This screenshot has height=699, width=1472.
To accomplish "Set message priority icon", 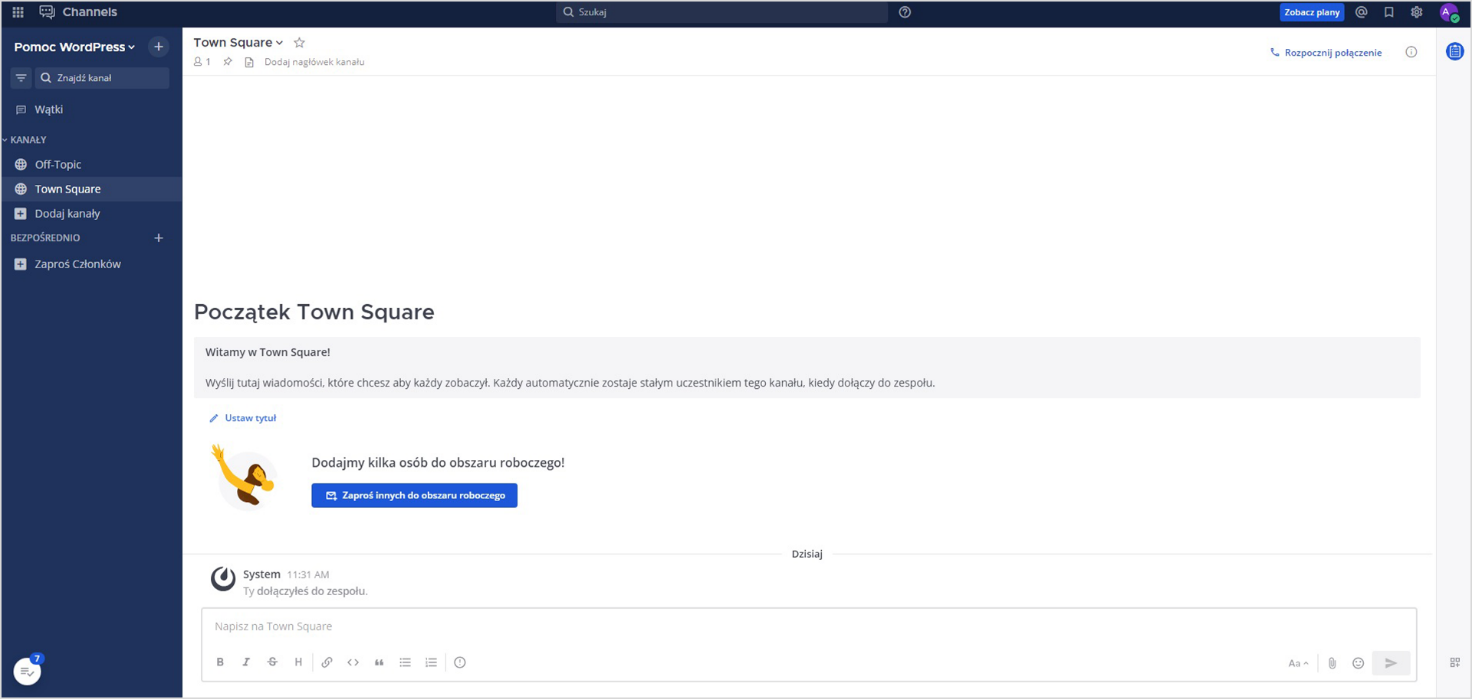I will pyautogui.click(x=460, y=662).
